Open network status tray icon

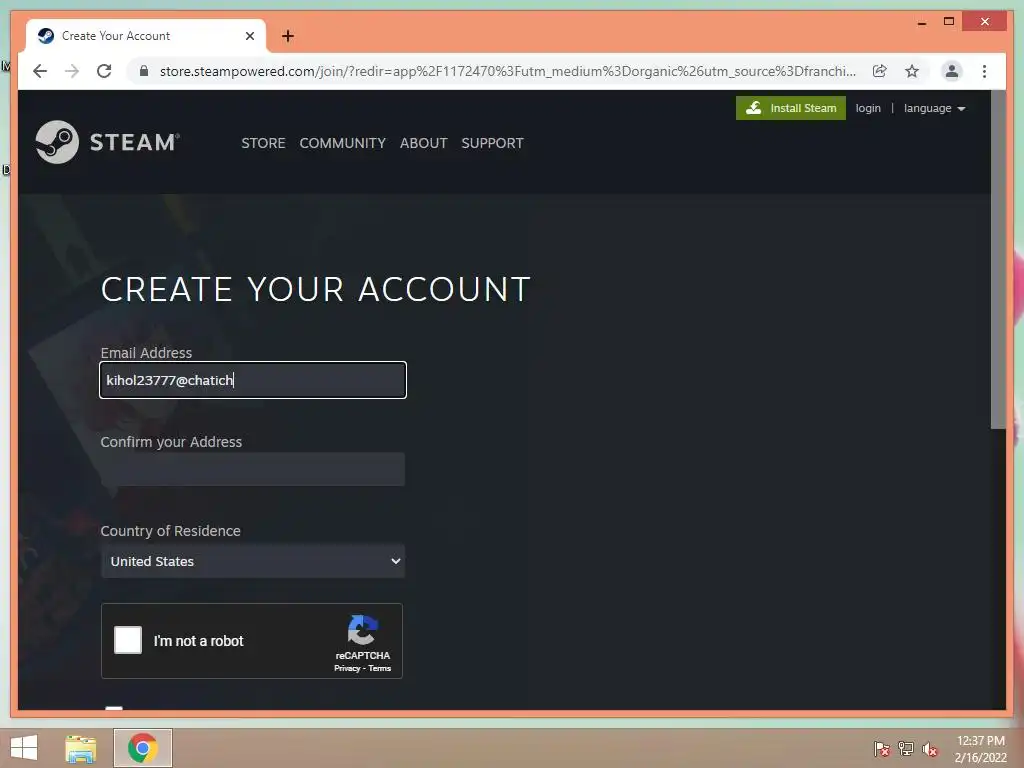click(906, 749)
